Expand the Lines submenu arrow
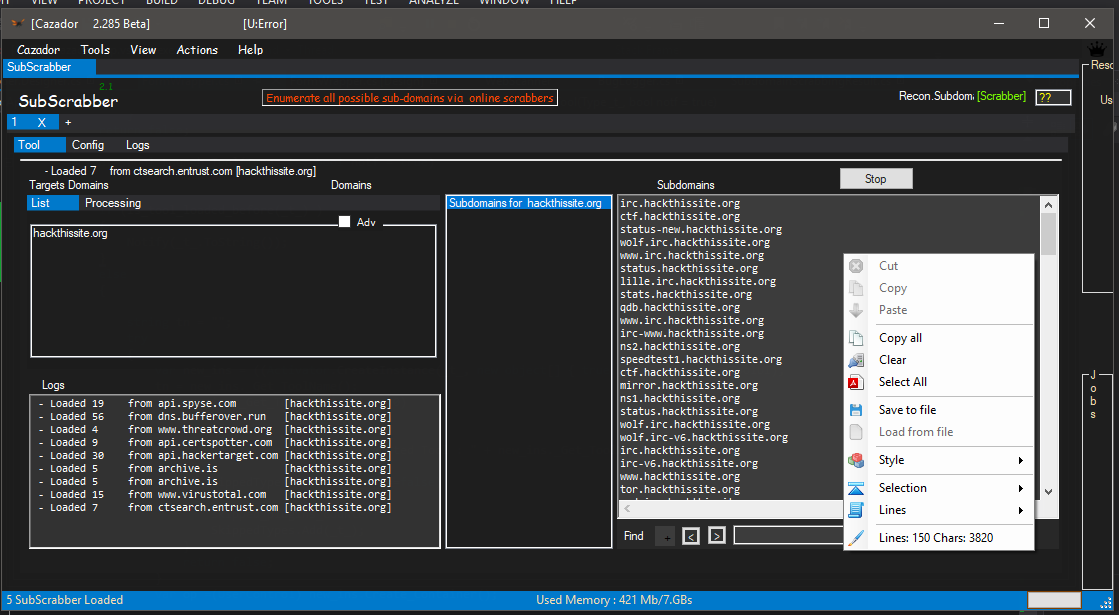The height and width of the screenshot is (615, 1119). click(x=1021, y=510)
